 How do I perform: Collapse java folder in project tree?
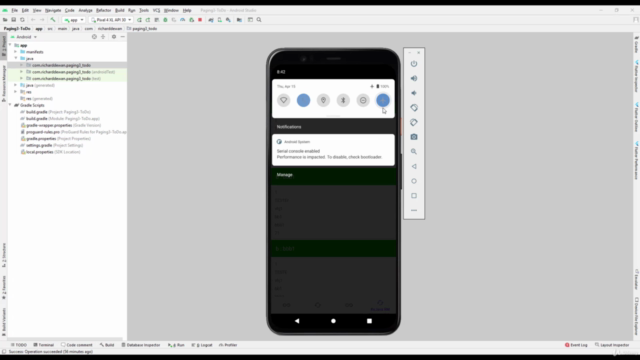[x=16, y=58]
